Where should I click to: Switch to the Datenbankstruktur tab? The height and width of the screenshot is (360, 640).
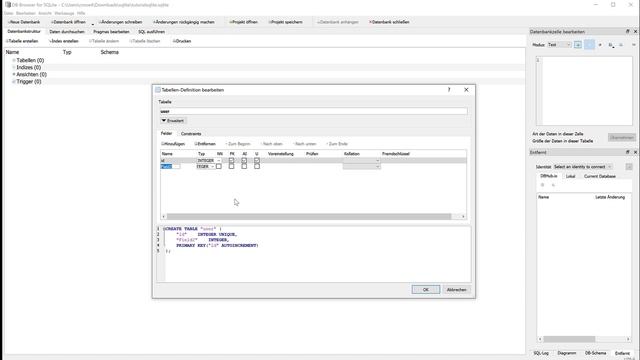pyautogui.click(x=24, y=31)
